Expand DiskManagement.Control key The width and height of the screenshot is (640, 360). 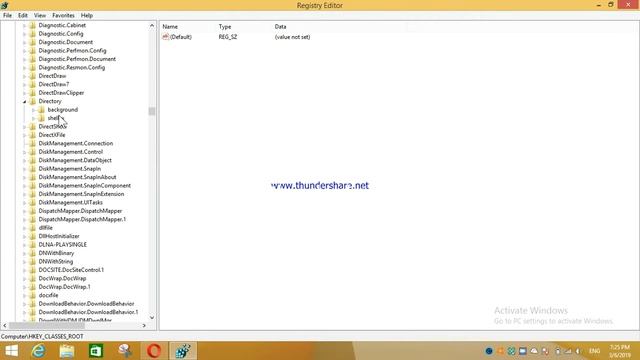click(x=24, y=152)
